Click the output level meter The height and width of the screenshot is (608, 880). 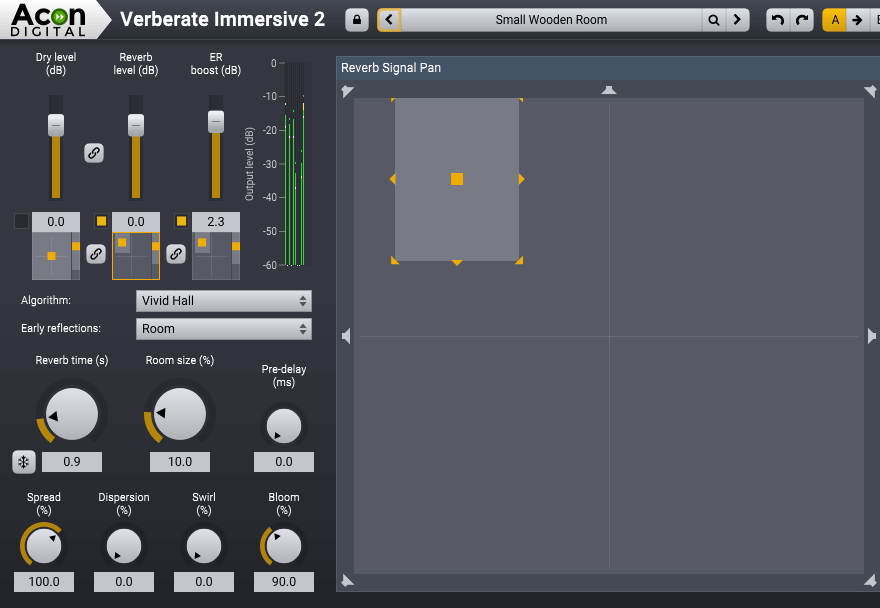[x=295, y=164]
